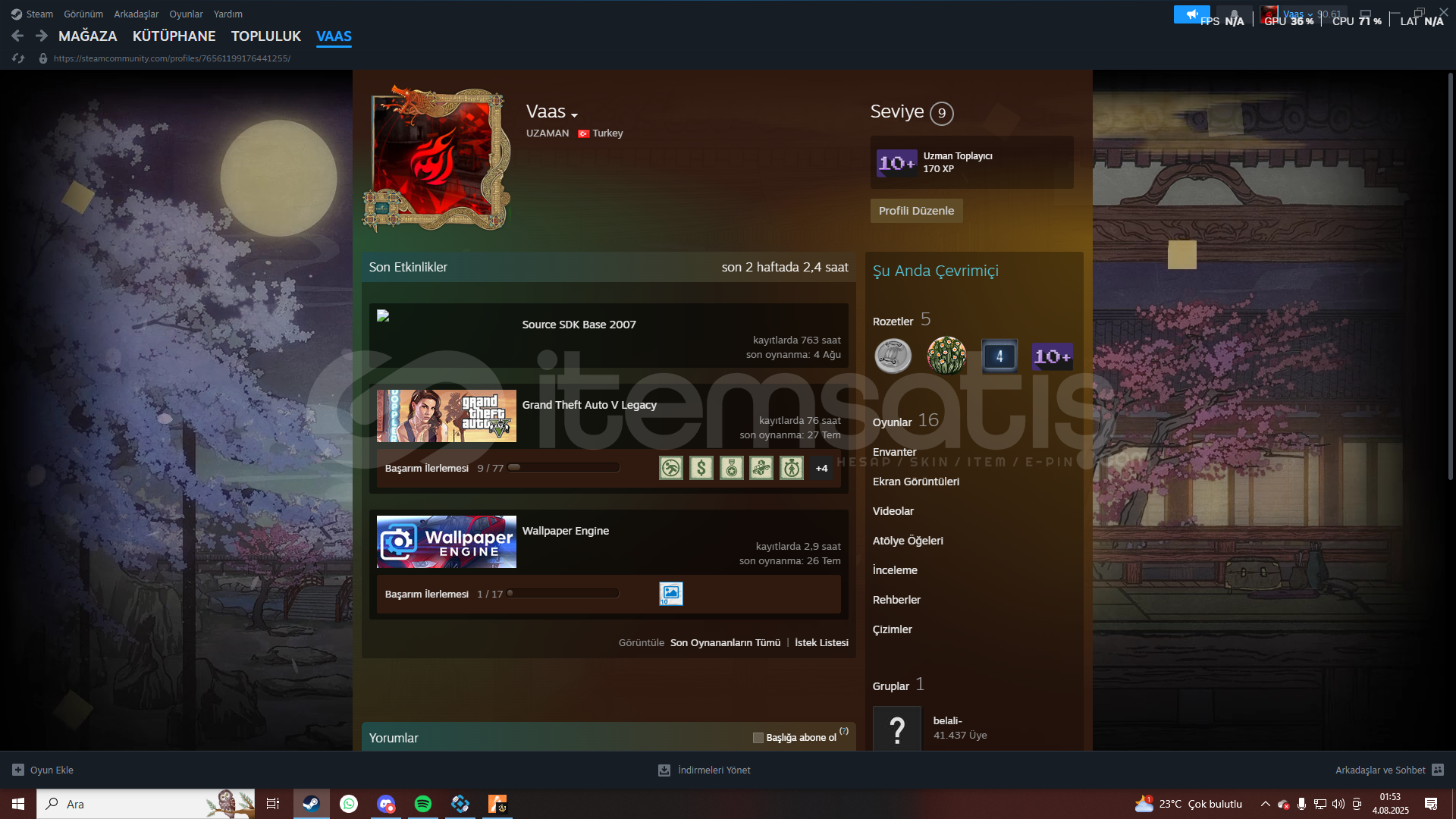Go forward with the forward arrow
1456x819 pixels.
(42, 36)
